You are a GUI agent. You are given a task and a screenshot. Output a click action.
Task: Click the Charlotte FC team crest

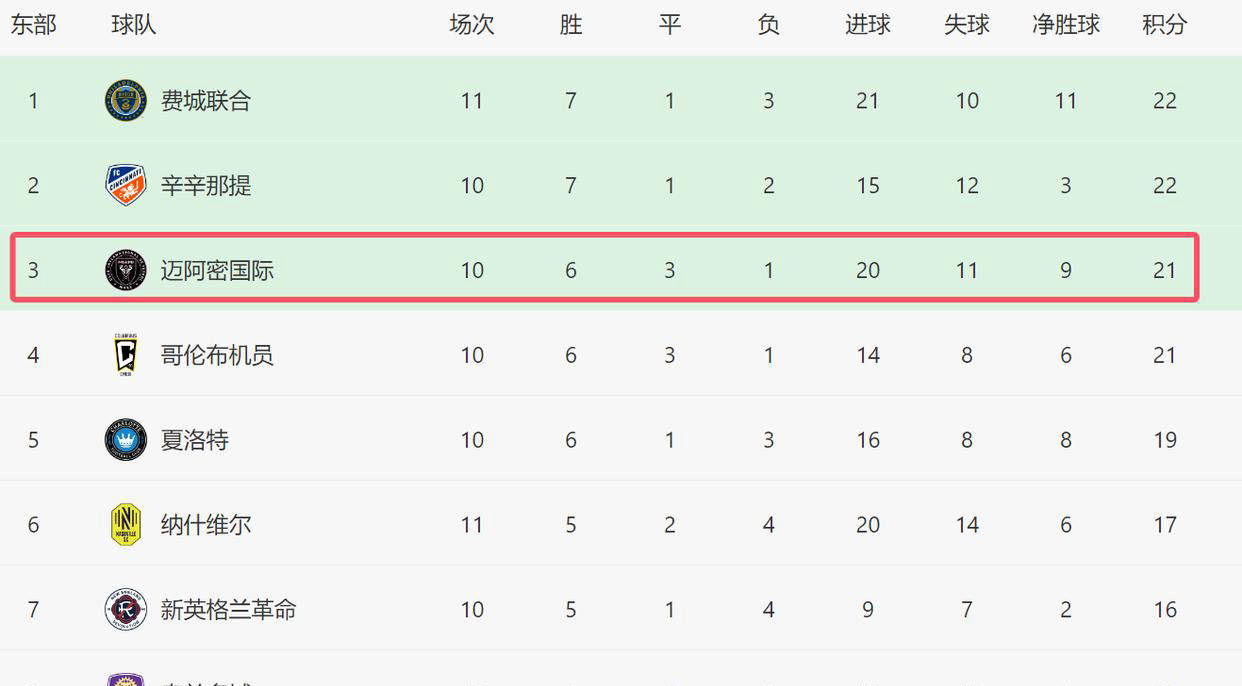(x=126, y=440)
